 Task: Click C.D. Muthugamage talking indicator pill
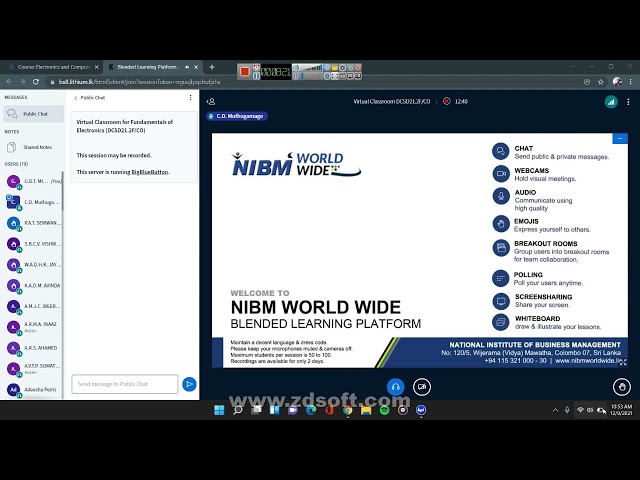237,116
